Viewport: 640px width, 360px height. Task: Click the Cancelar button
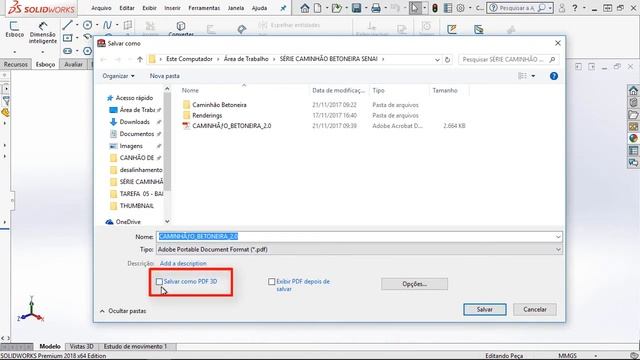535,309
